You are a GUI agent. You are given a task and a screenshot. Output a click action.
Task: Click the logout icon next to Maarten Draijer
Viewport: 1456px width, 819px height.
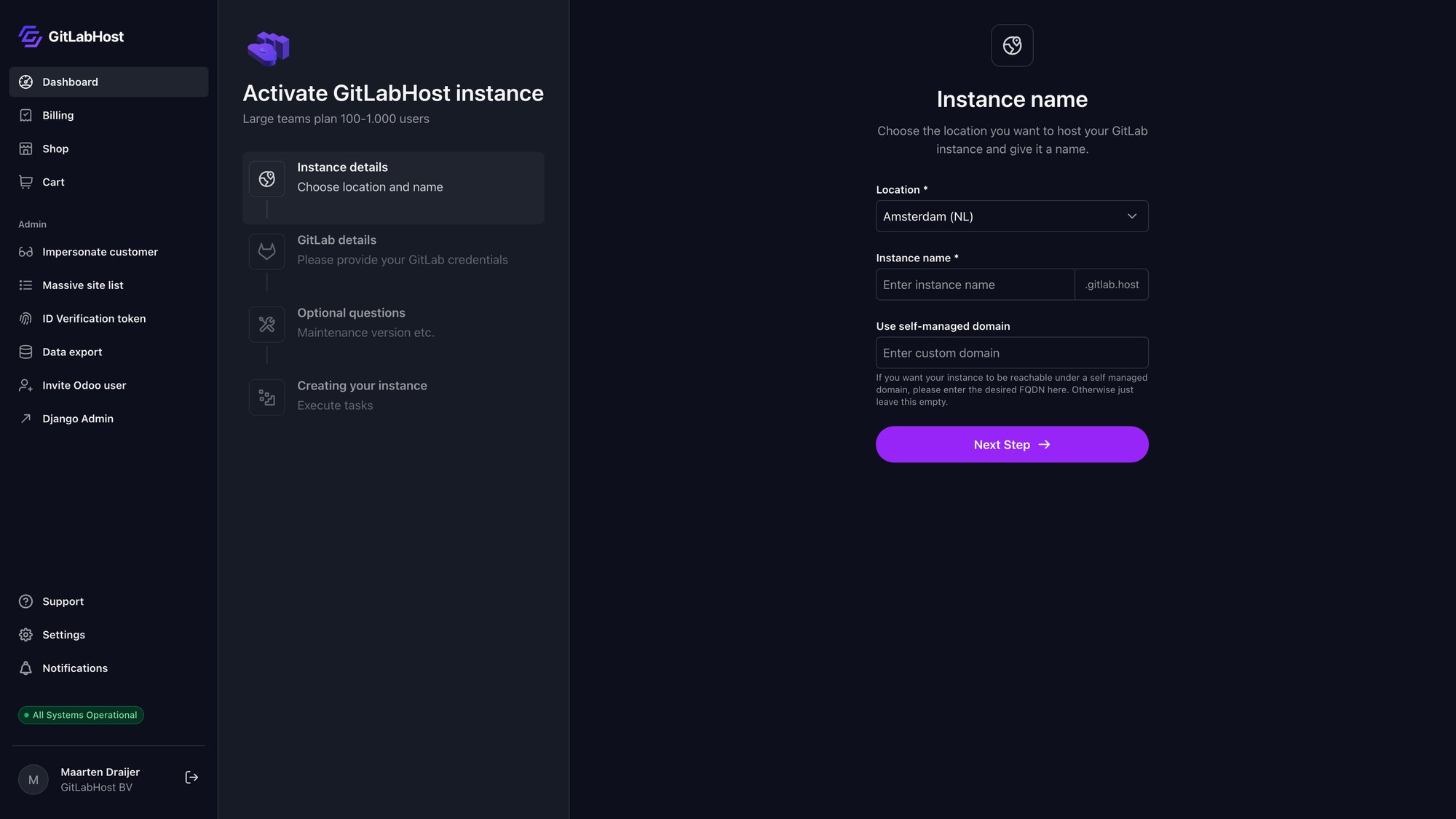(191, 777)
